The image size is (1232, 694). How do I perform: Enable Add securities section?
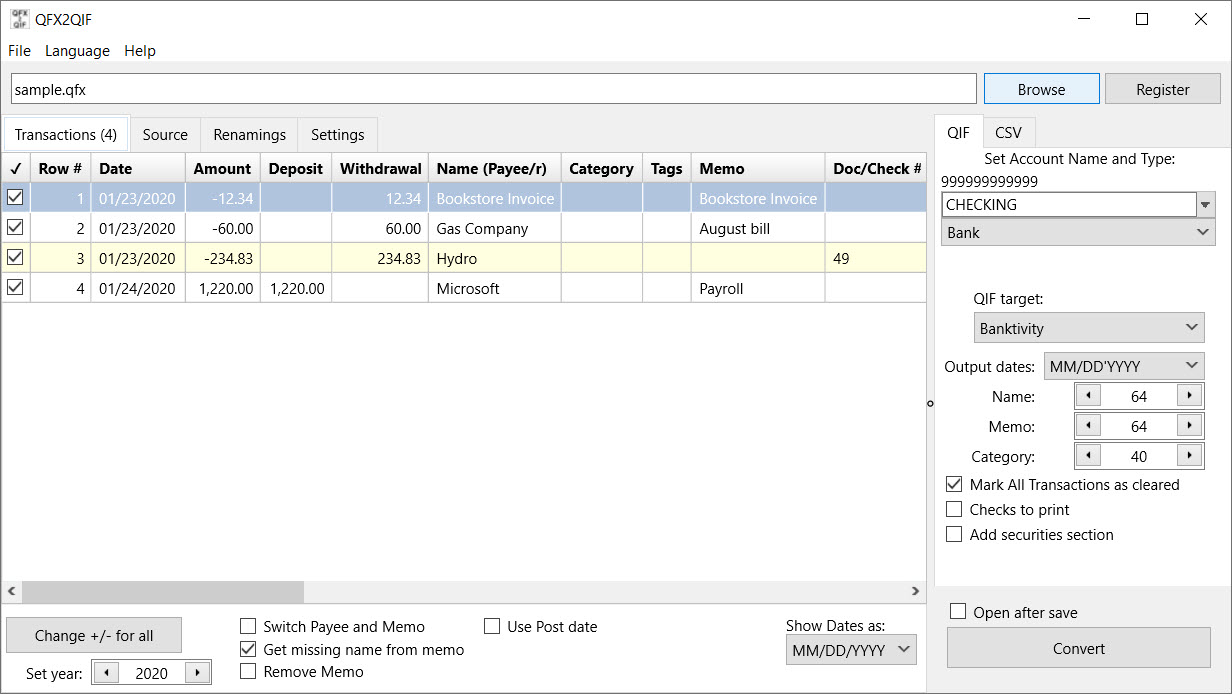pos(954,534)
